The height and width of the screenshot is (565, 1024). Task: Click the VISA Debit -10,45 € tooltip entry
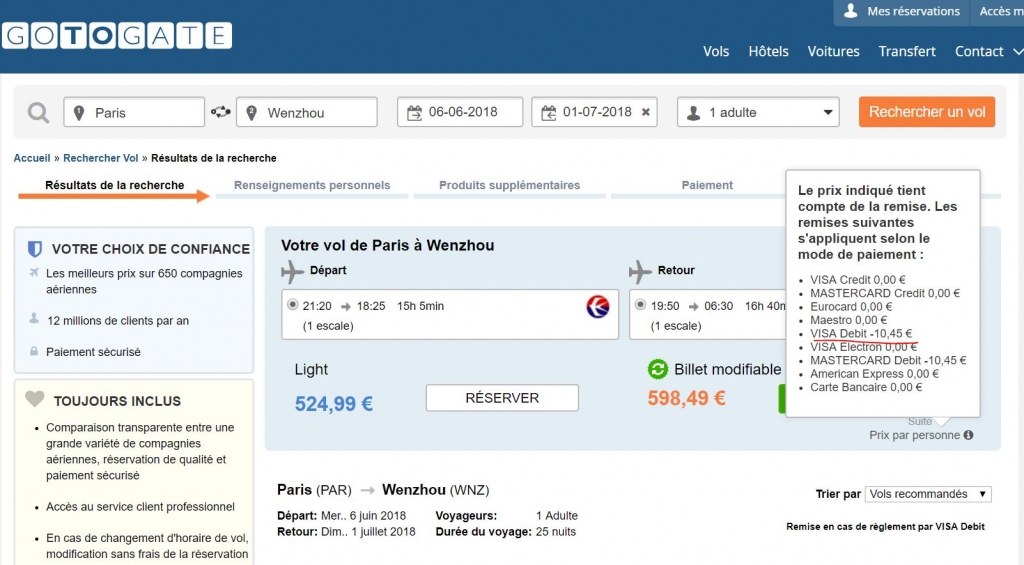pyautogui.click(x=861, y=334)
